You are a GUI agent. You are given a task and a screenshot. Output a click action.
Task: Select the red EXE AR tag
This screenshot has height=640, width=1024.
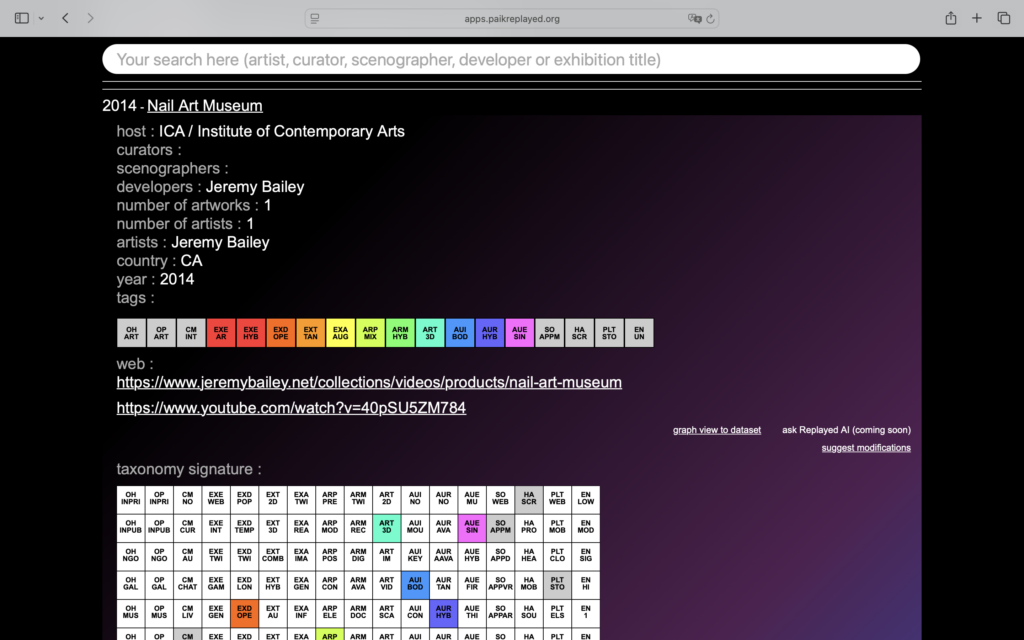click(x=221, y=333)
